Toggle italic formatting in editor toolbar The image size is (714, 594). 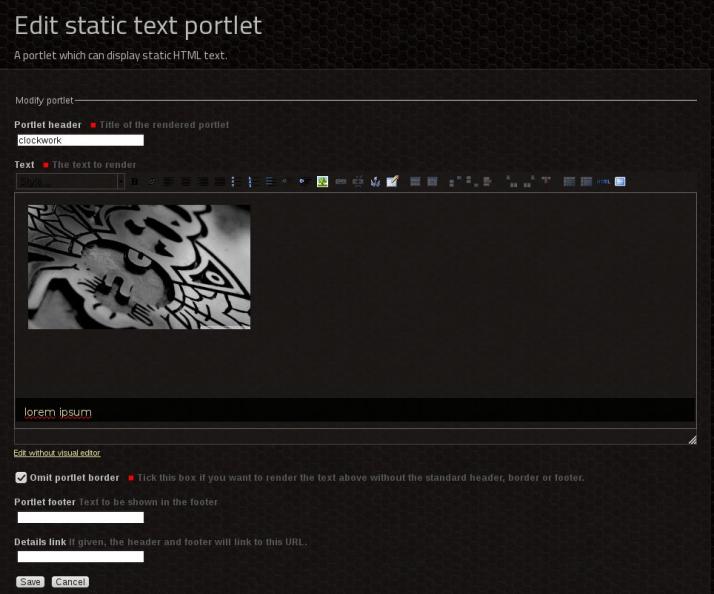pos(151,182)
